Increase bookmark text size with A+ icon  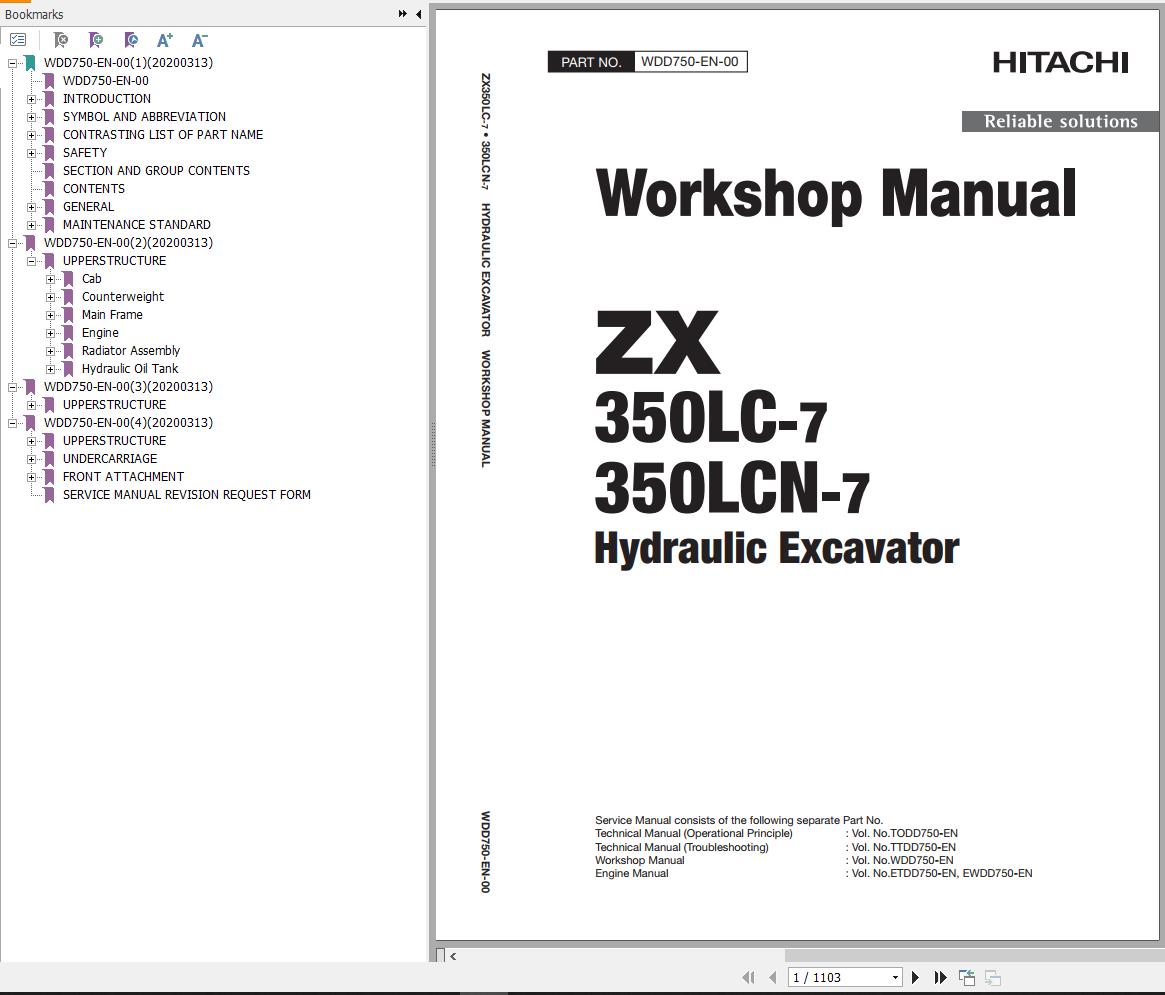(164, 40)
